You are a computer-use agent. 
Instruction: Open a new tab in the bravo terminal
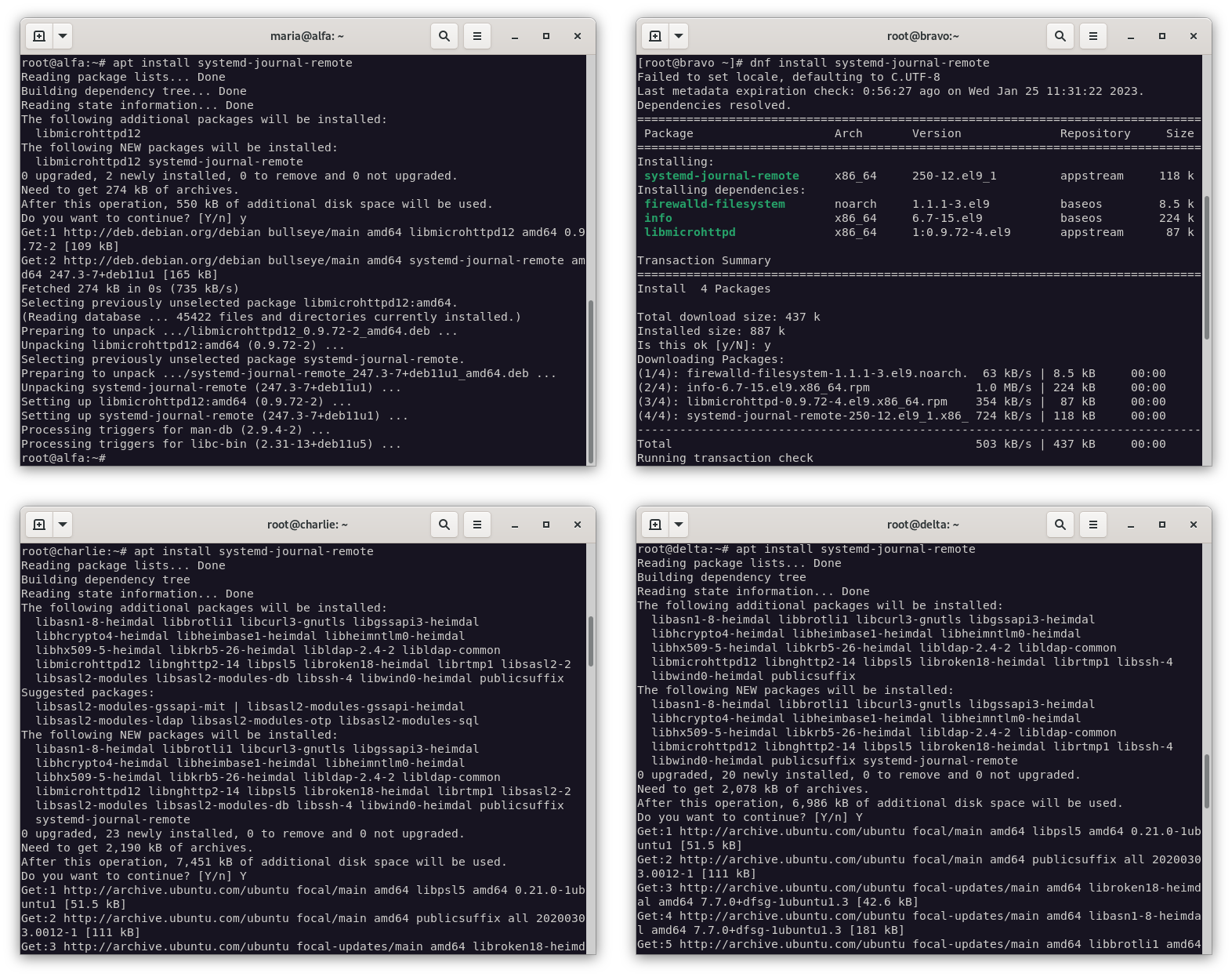655,36
